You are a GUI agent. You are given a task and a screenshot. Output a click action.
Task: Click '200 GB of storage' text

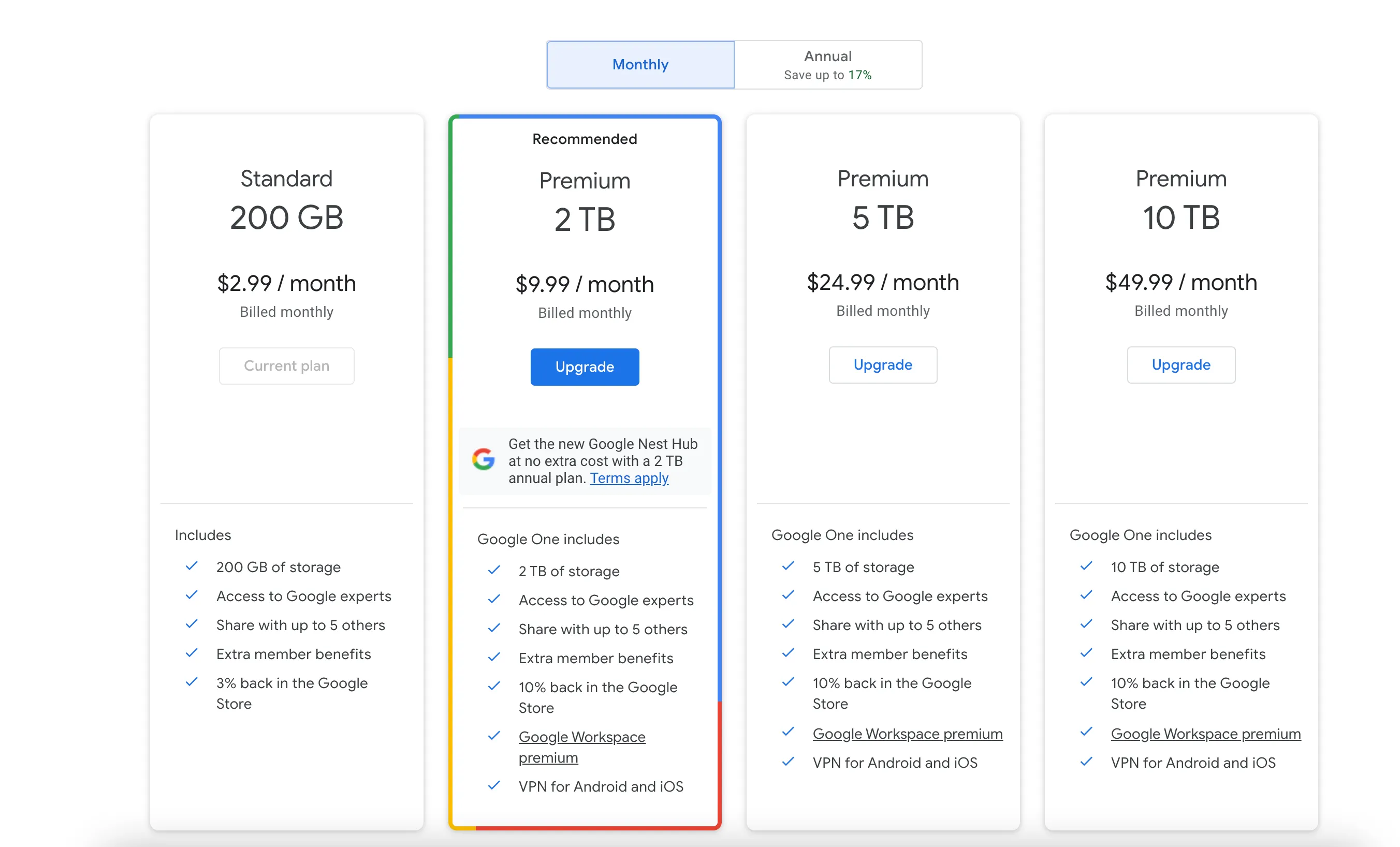click(279, 567)
